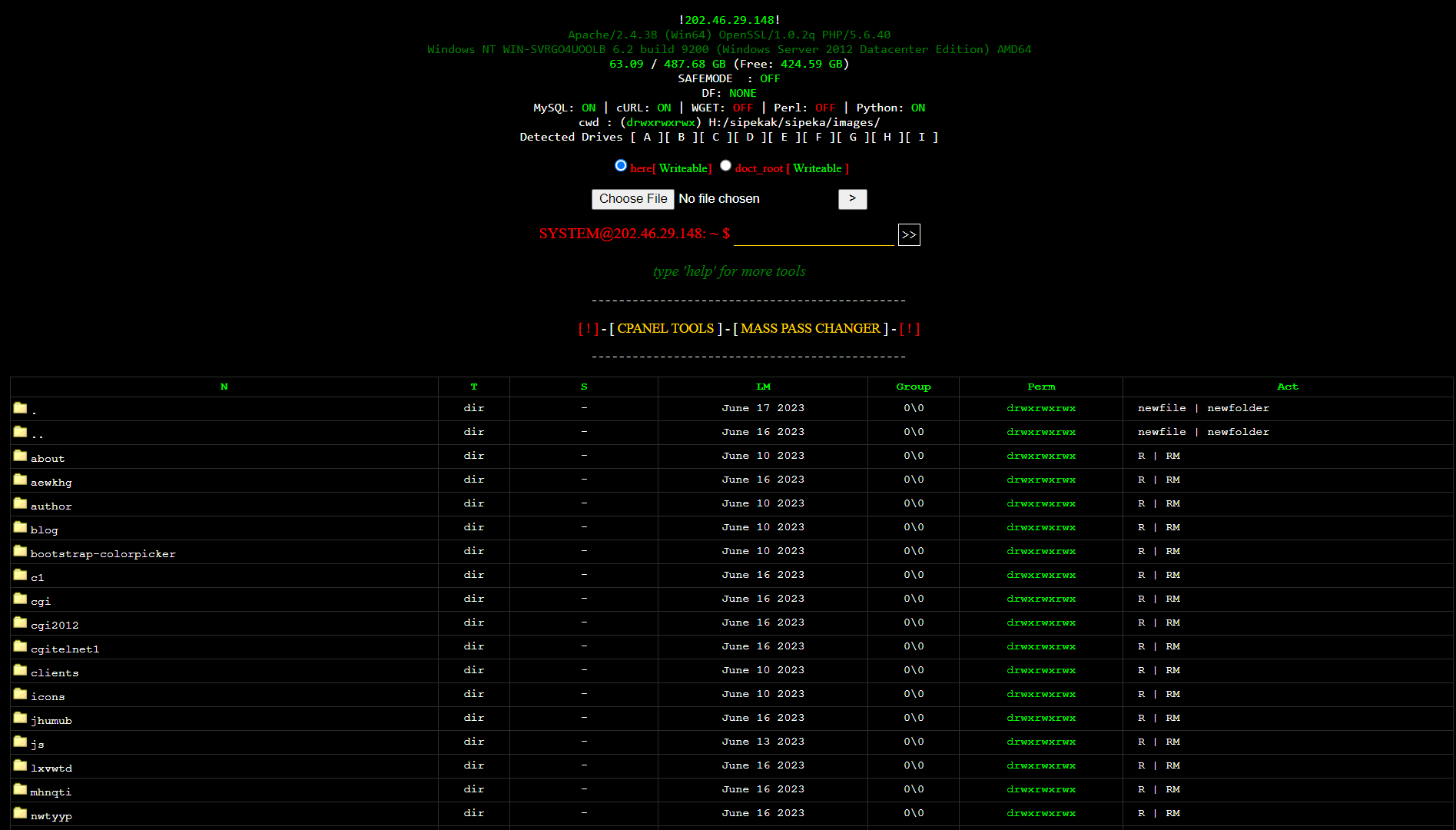Image resolution: width=1456 pixels, height=830 pixels.
Task: Click the folder icon beside 'cgi'
Action: 20,598
